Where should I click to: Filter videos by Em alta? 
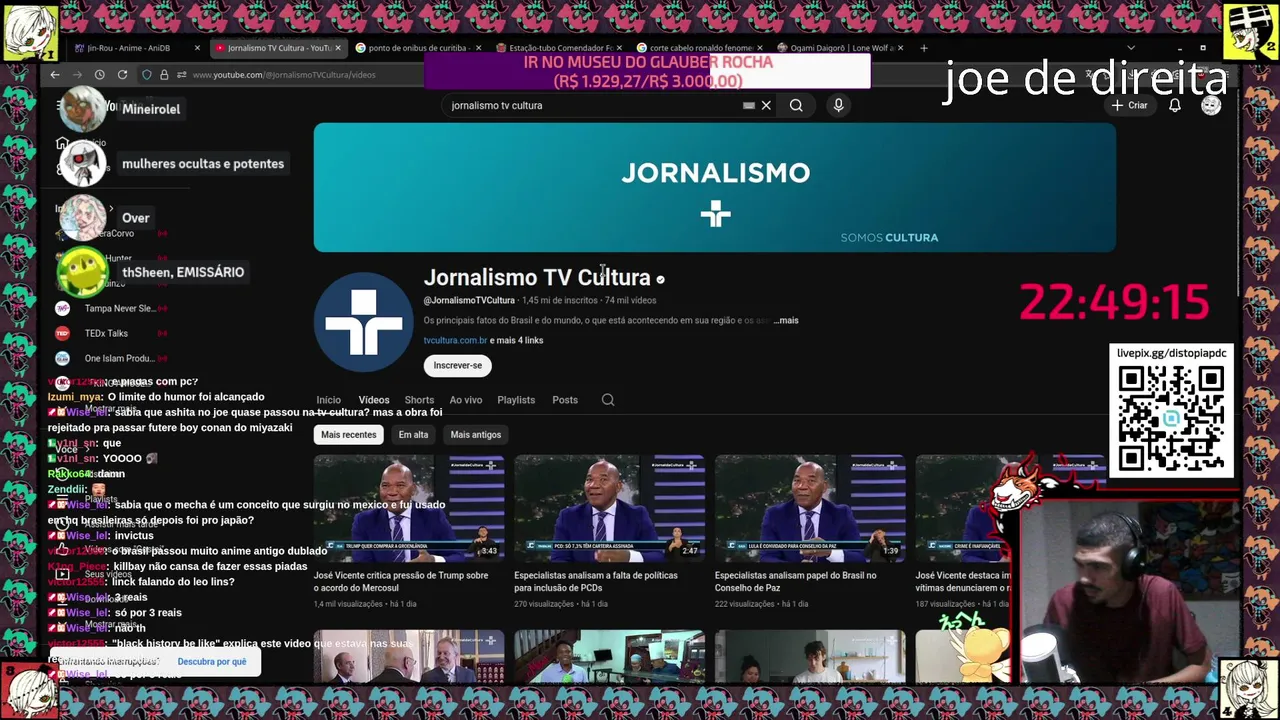click(413, 435)
